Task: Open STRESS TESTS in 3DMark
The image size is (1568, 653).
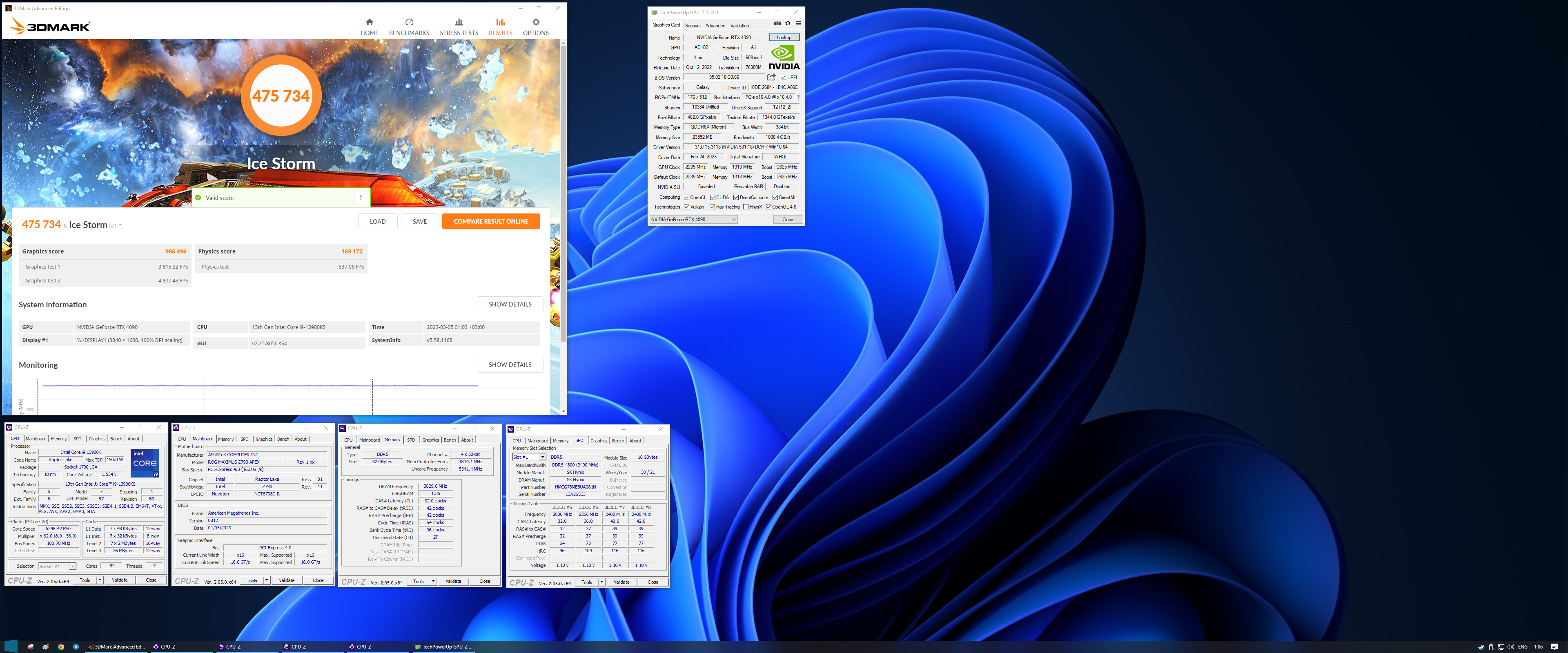Action: tap(459, 27)
